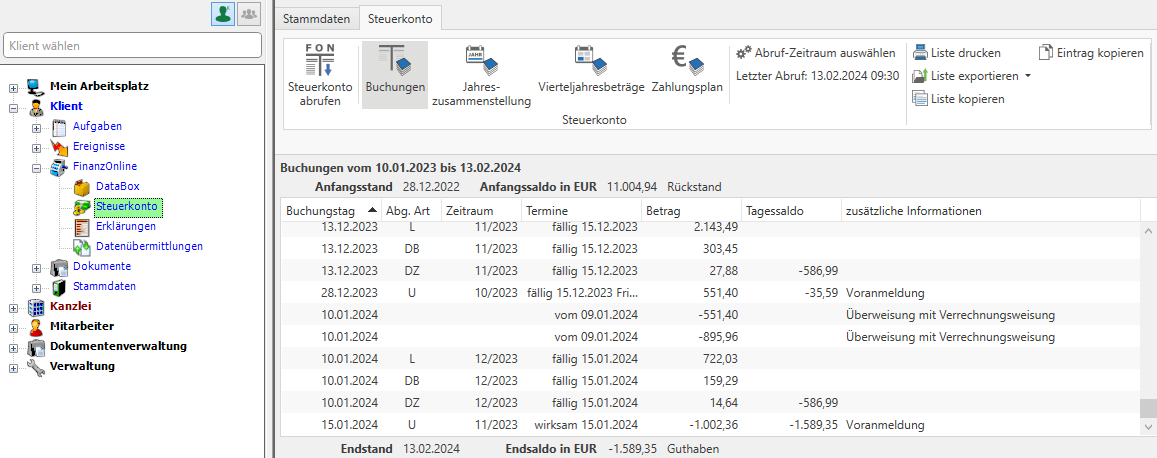
Task: Open DataBox in the tree
Action: 118,187
